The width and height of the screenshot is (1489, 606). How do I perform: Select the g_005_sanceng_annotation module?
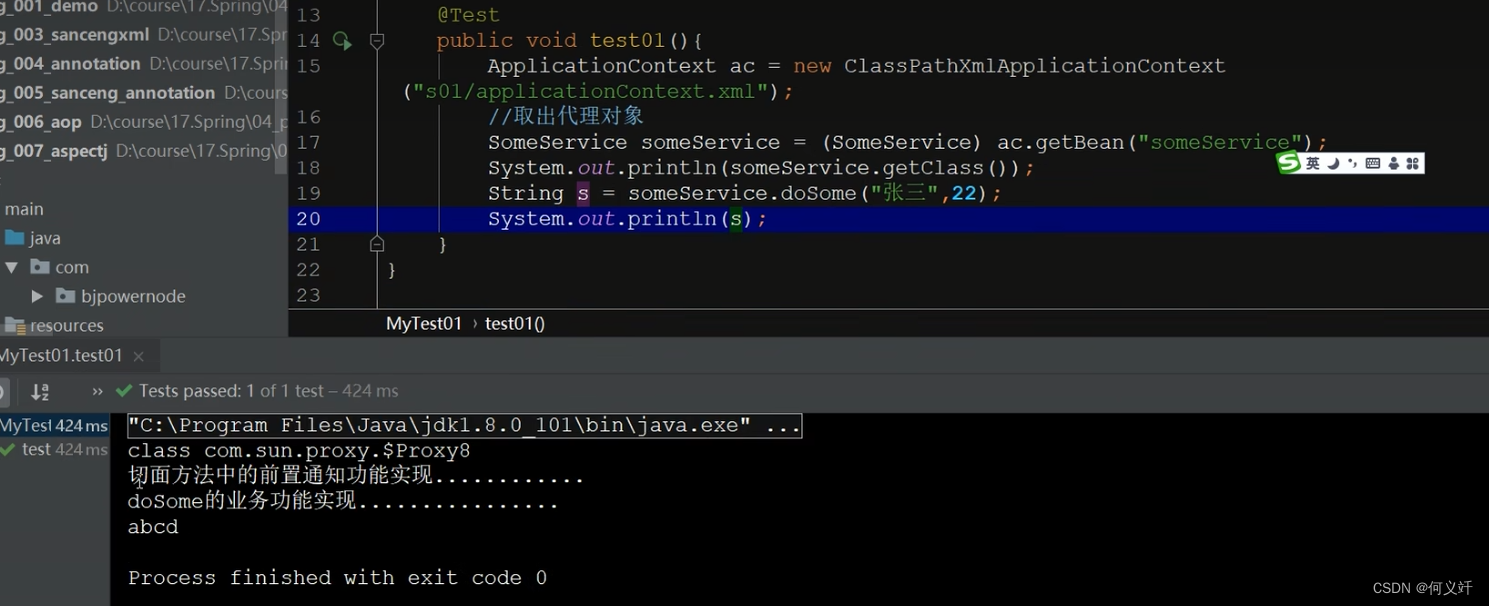pos(107,93)
